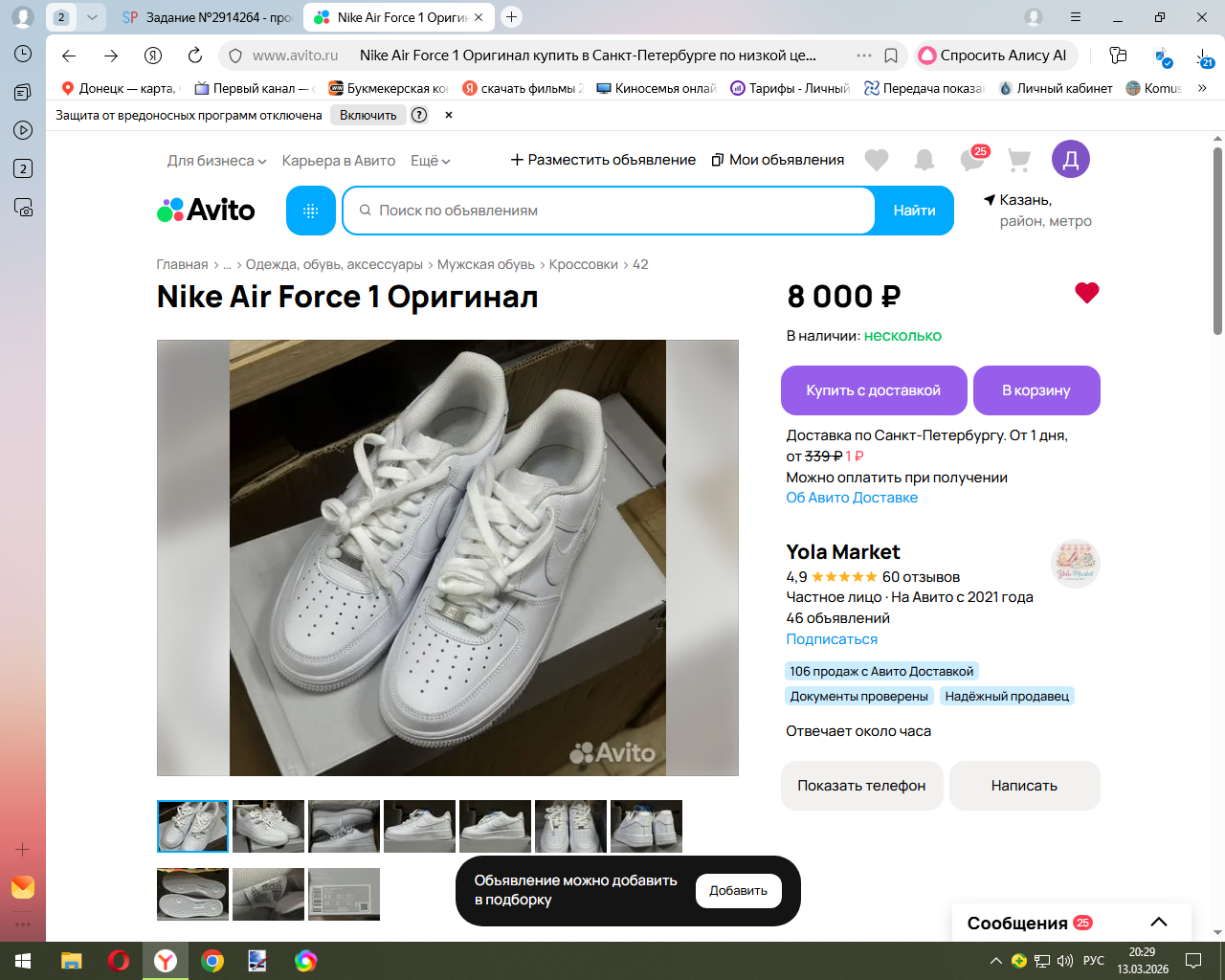Open Windows Start menu
Image resolution: width=1225 pixels, height=980 pixels.
click(23, 961)
